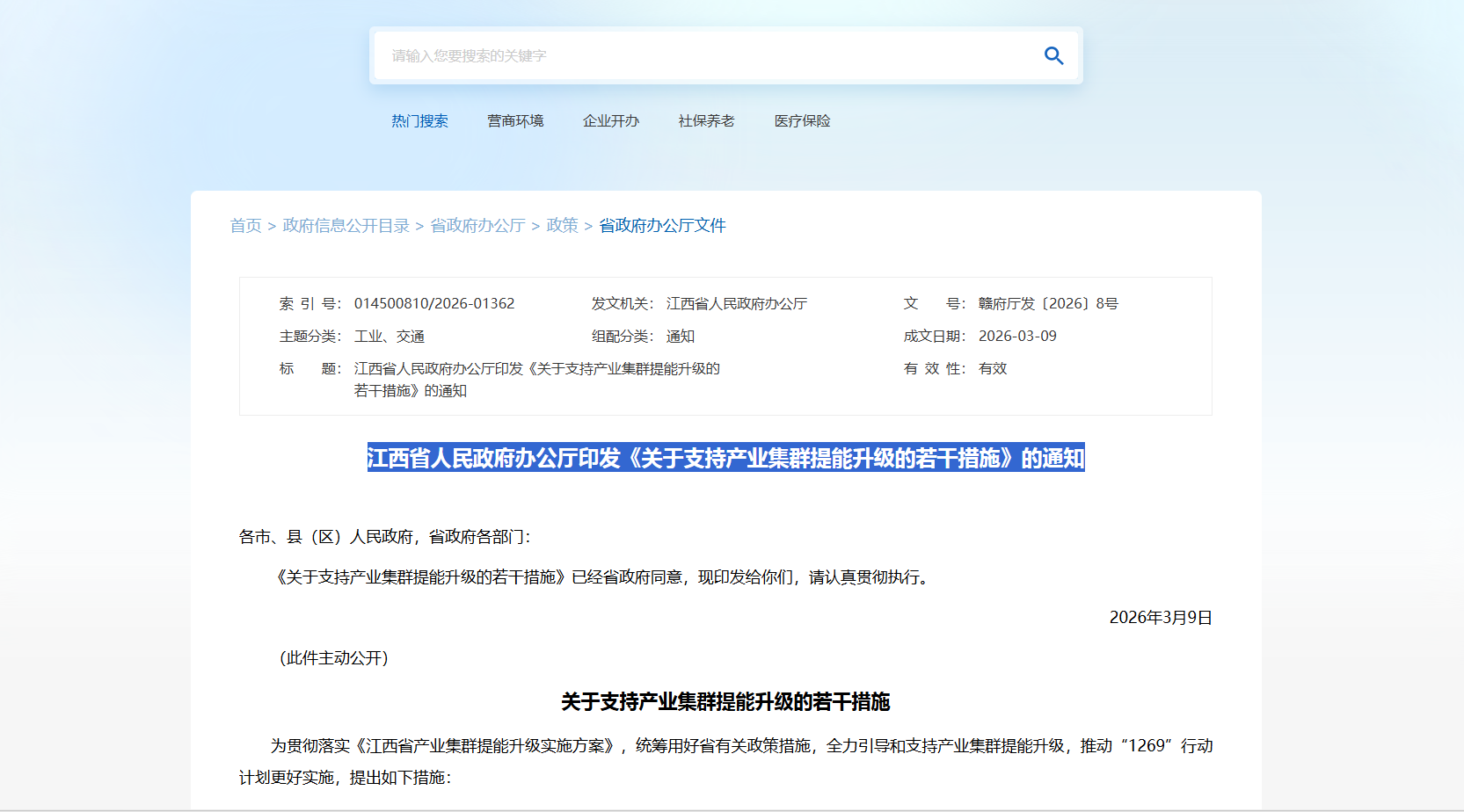Click the magnifier search icon
1464x812 pixels.
point(1053,56)
